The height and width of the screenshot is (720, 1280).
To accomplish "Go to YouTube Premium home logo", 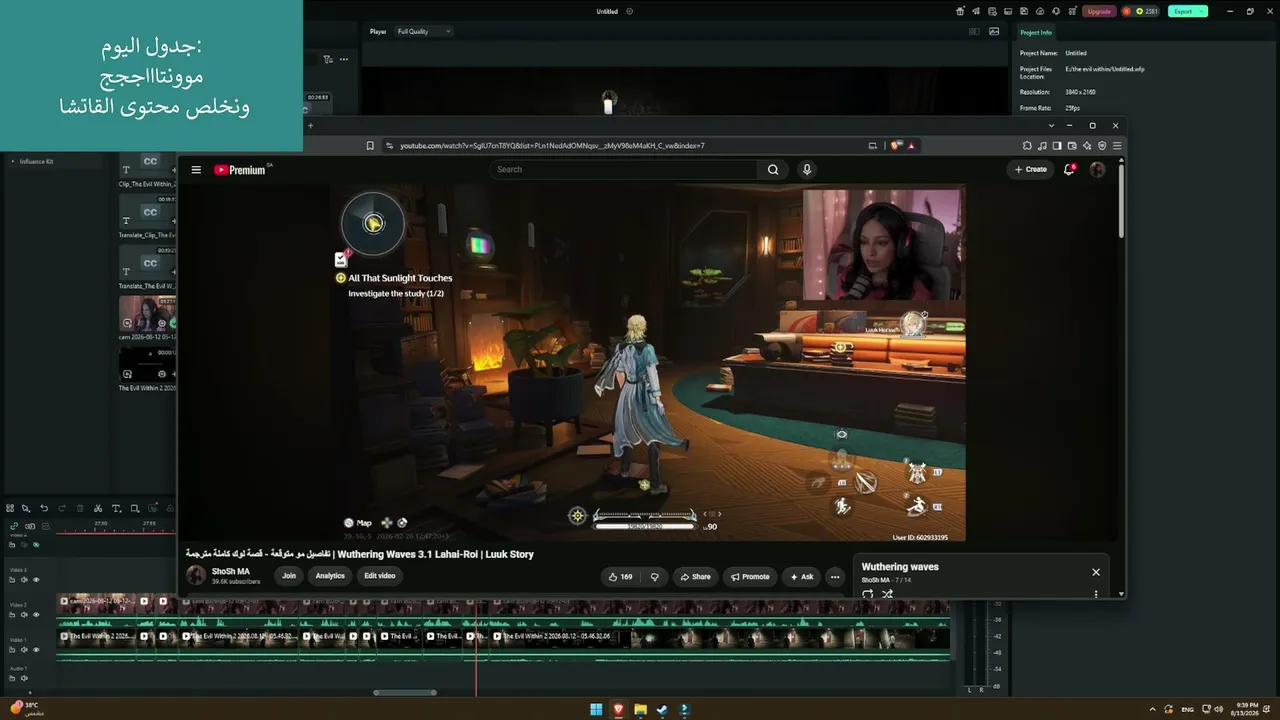I will 240,170.
